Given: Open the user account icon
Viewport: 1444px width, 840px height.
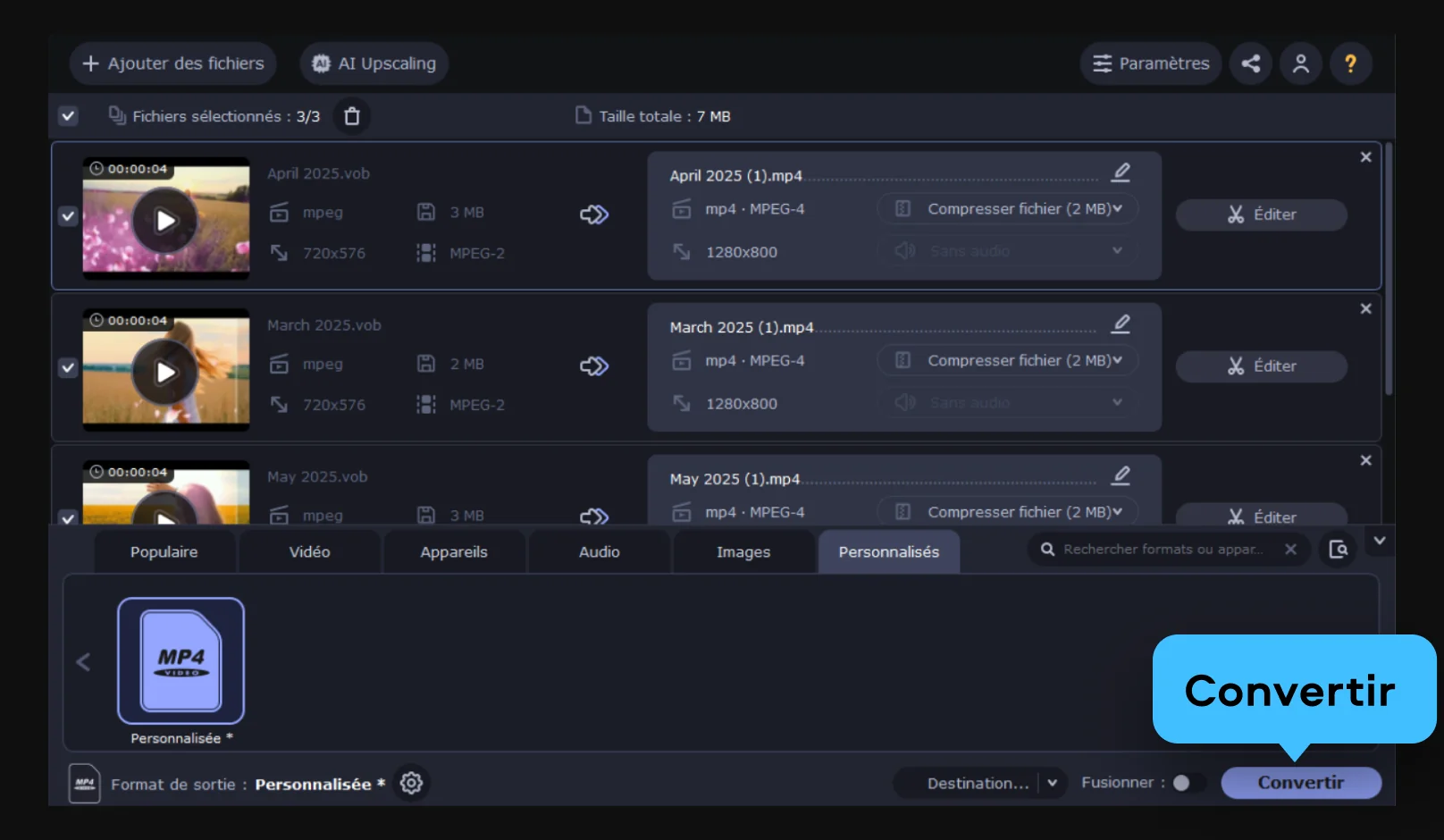Looking at the screenshot, I should [1300, 63].
